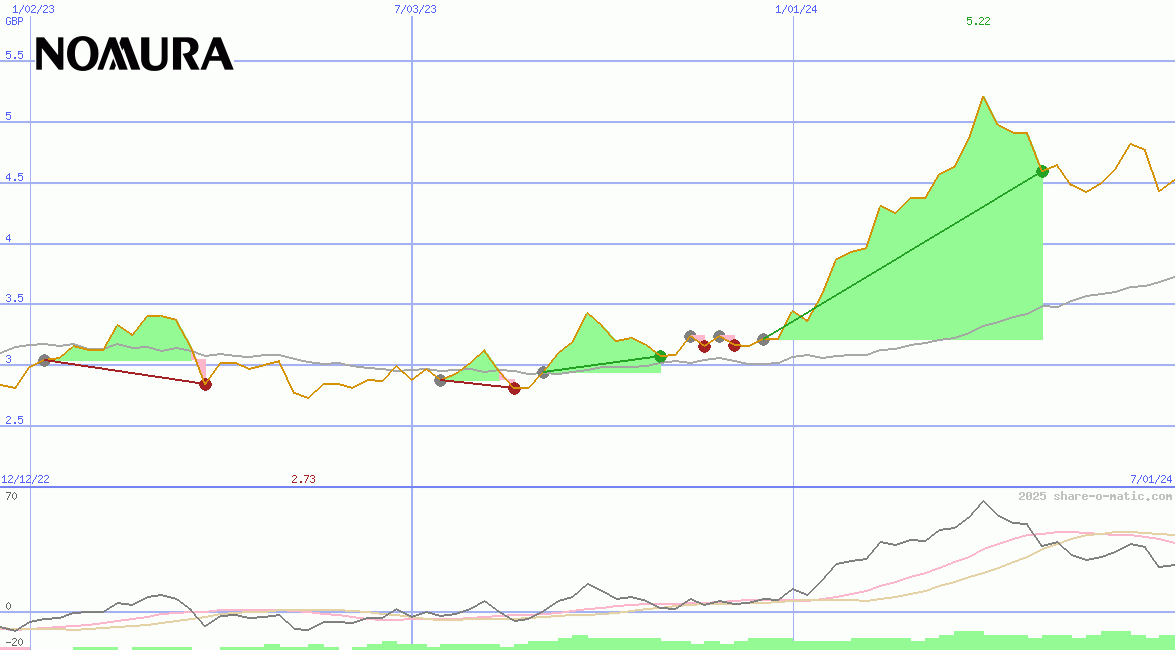This screenshot has height=650, width=1175.
Task: Click the leftmost red marker after the first peak
Action: (206, 383)
